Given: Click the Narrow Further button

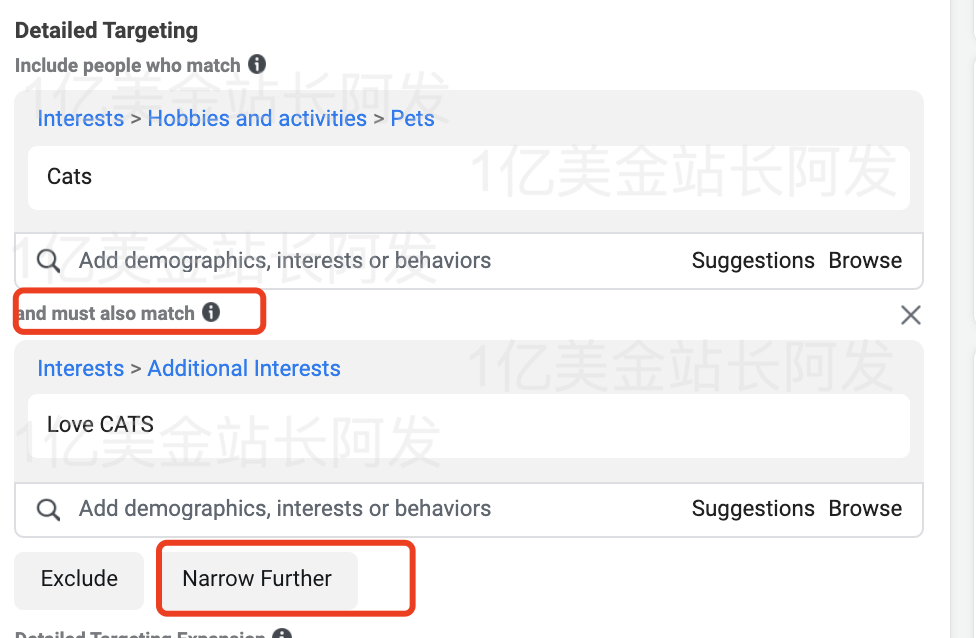Looking at the screenshot, I should tap(256, 578).
